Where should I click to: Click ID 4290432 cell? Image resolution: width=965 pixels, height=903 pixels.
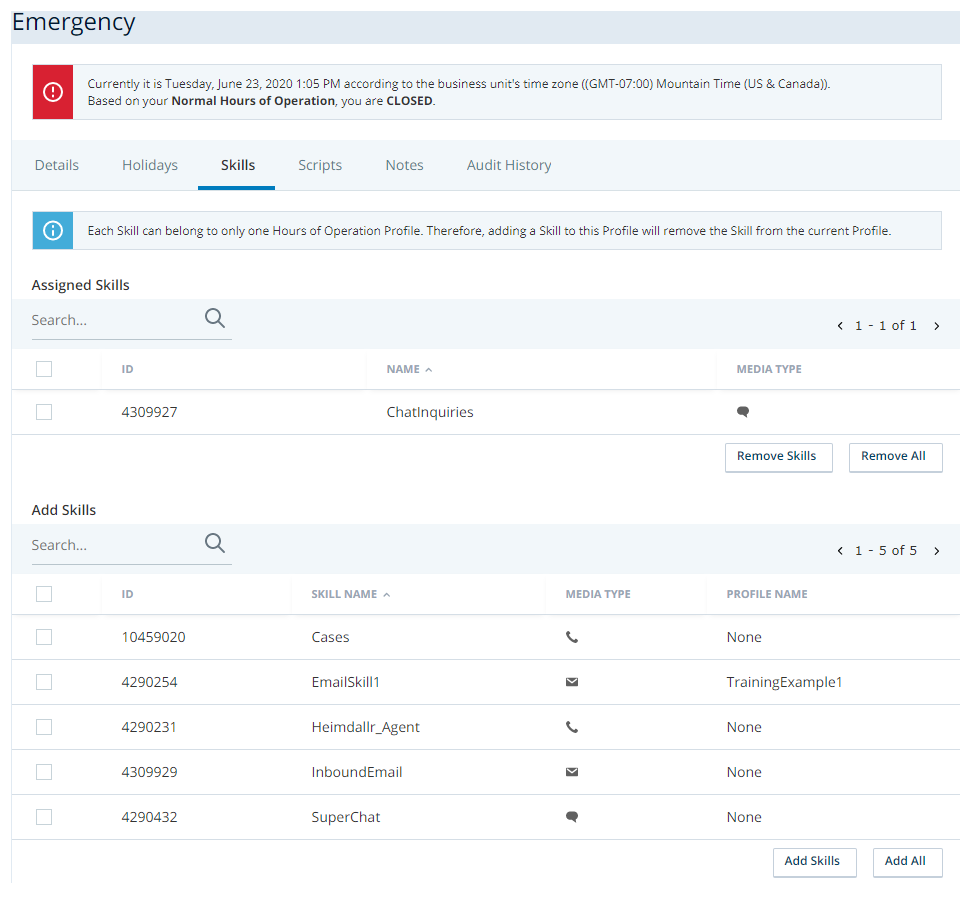[x=150, y=817]
